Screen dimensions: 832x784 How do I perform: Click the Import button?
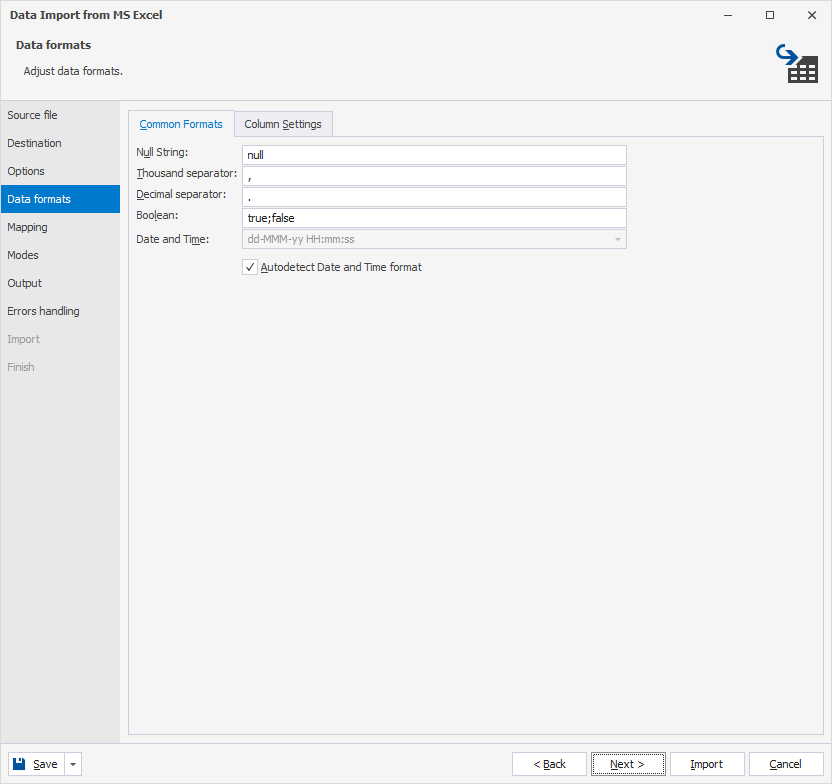(x=707, y=764)
